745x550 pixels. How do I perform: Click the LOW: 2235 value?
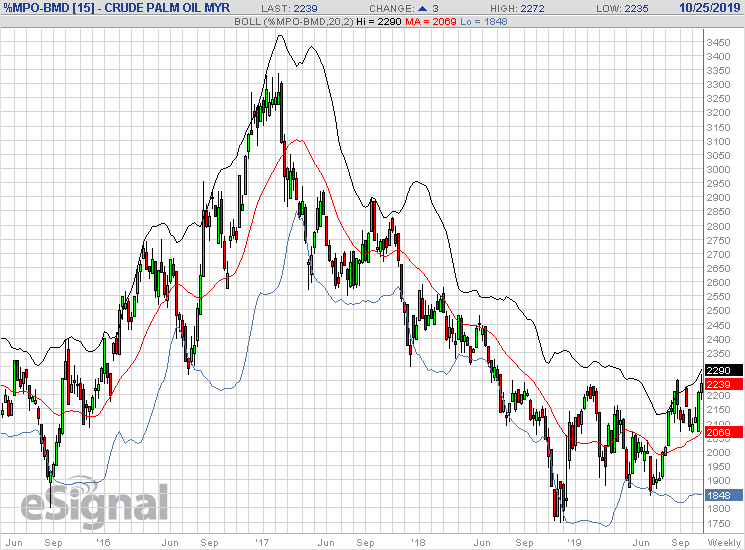pos(622,9)
